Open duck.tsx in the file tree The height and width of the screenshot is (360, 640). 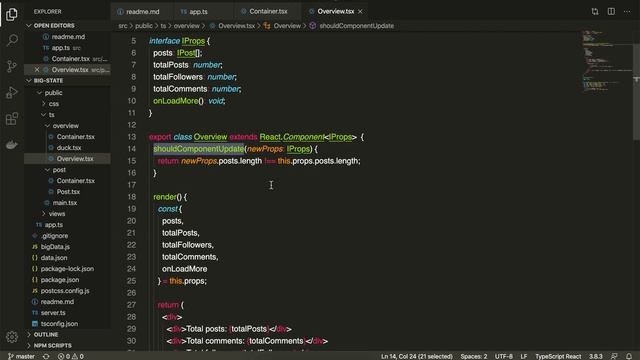coord(69,148)
